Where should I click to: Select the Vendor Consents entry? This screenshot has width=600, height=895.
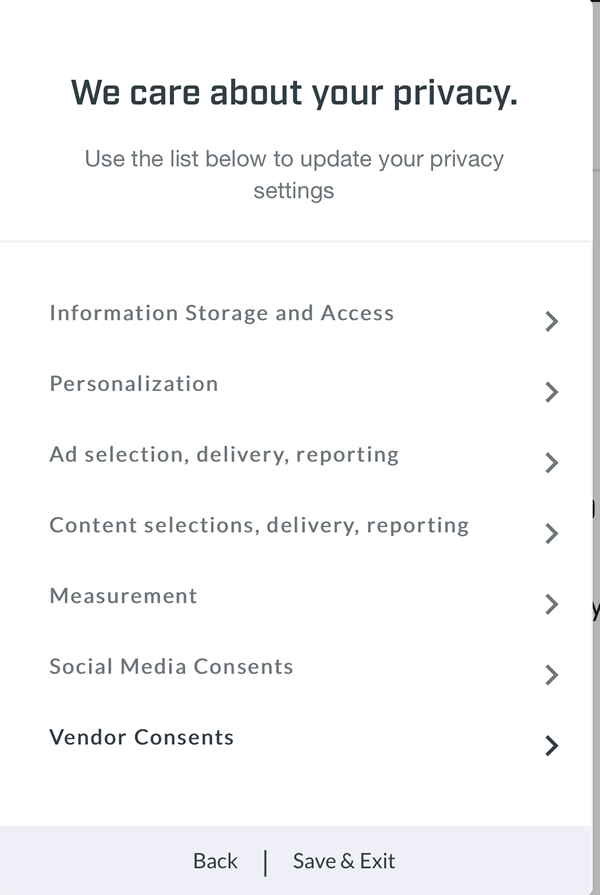click(141, 738)
